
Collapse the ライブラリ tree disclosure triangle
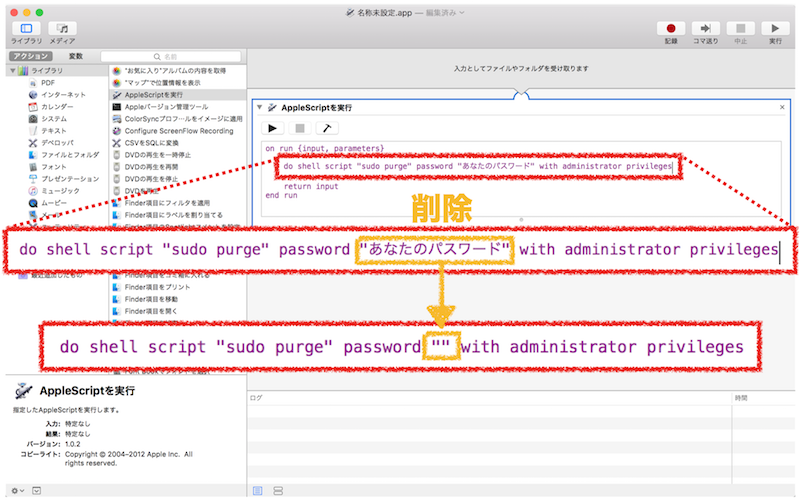click(13, 70)
